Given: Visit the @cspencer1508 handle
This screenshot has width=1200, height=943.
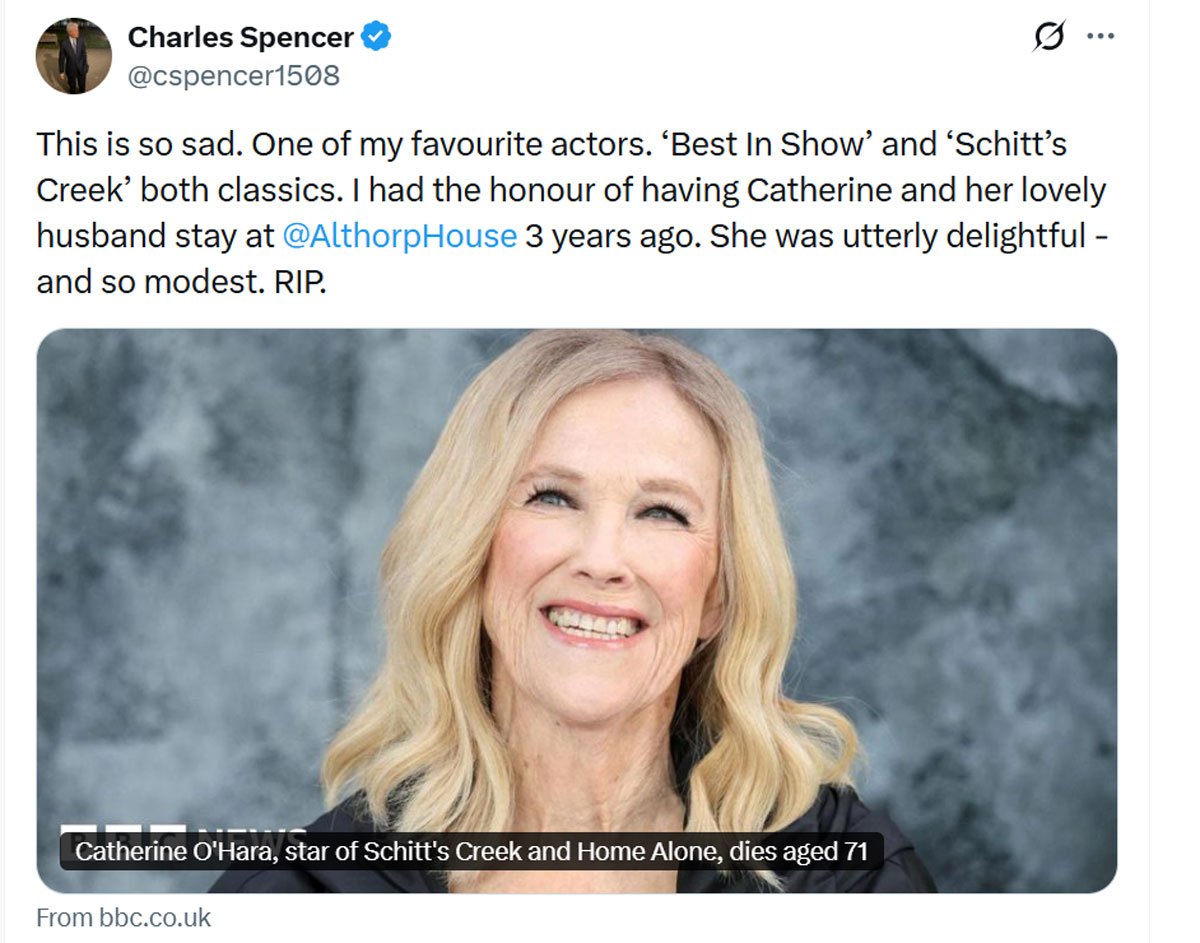Looking at the screenshot, I should click(233, 75).
